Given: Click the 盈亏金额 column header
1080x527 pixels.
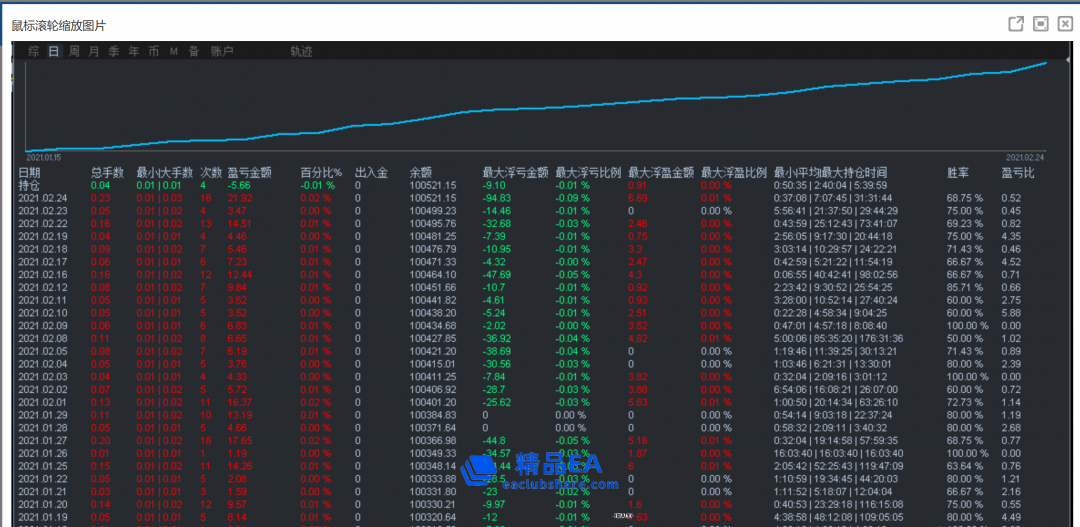Looking at the screenshot, I should coord(248,173).
